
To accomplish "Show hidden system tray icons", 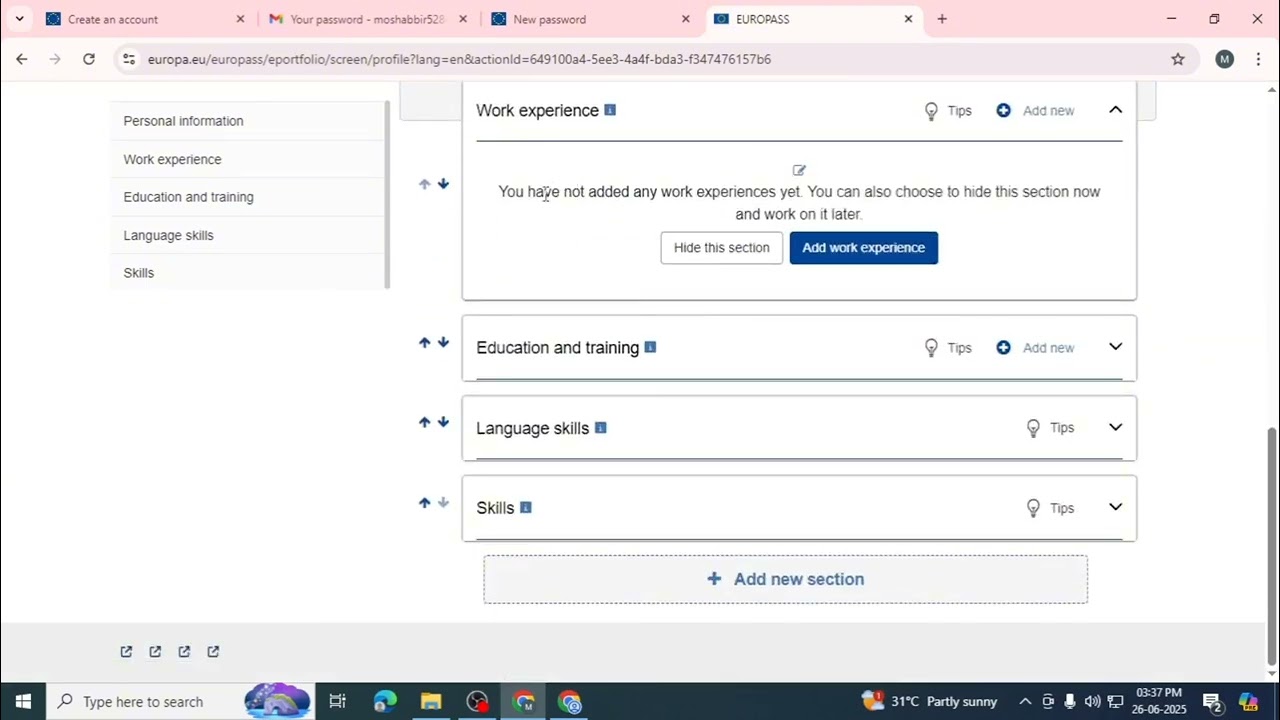I will [x=1025, y=701].
